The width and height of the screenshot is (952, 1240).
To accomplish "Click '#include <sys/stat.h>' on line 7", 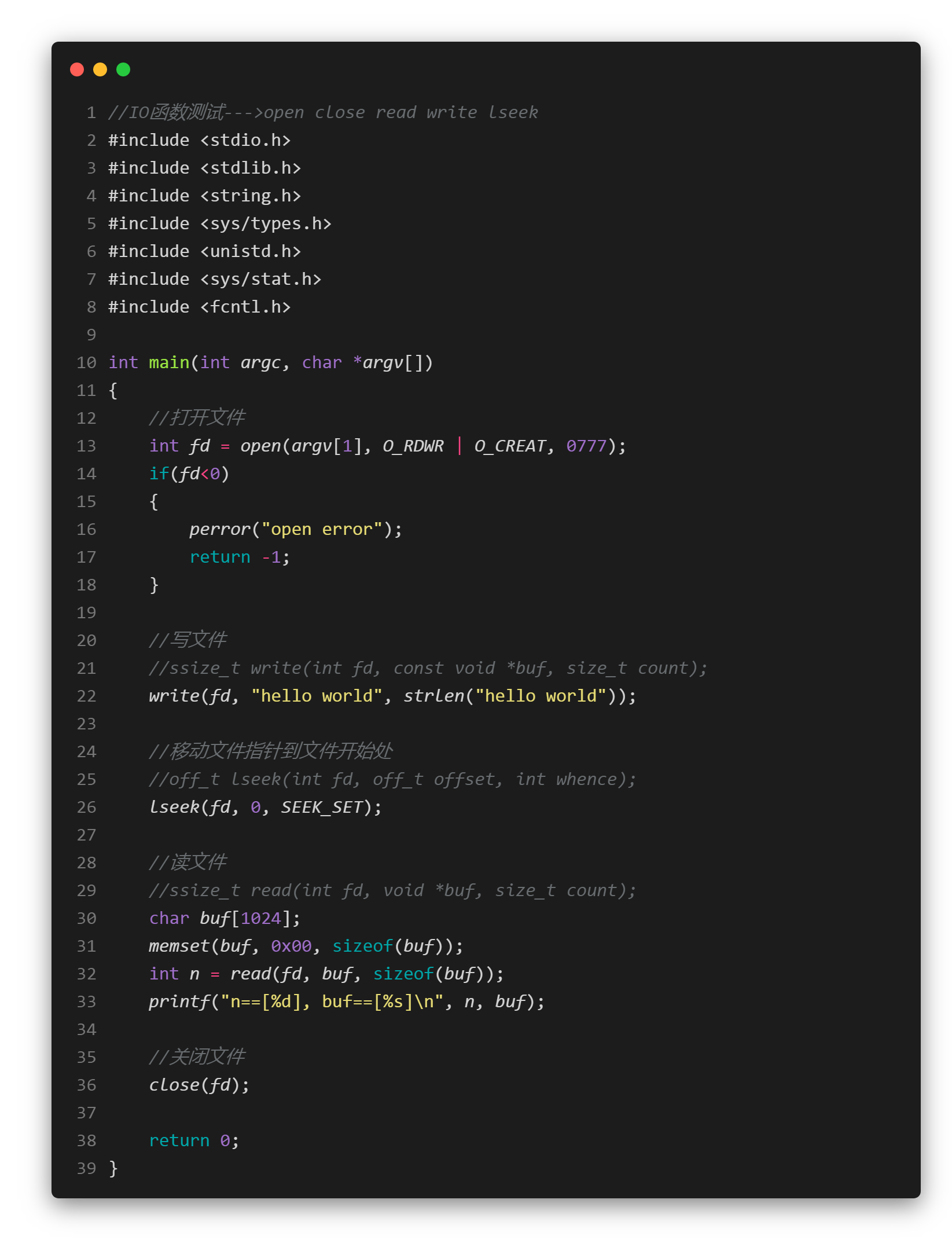I will coord(215,279).
